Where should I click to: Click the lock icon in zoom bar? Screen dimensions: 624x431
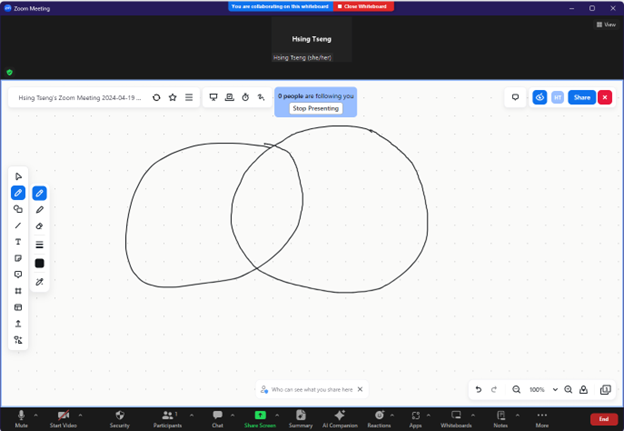(x=583, y=390)
